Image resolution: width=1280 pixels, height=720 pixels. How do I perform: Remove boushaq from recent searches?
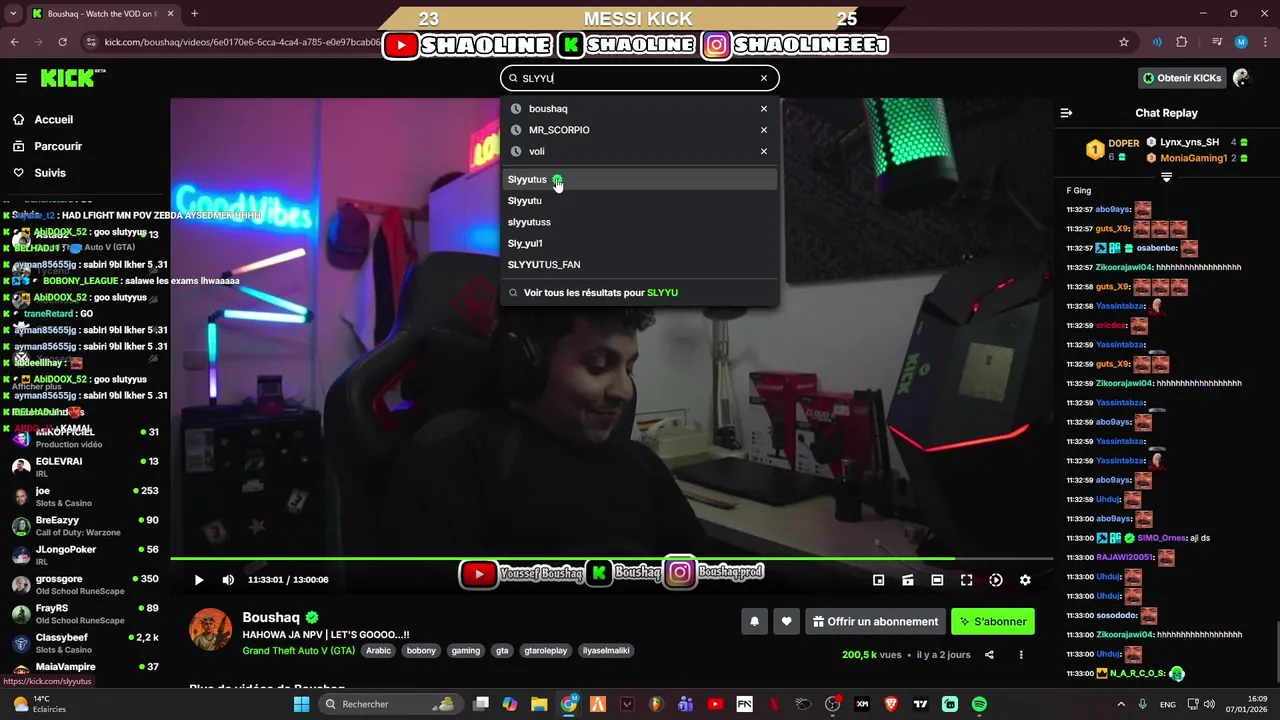764,109
